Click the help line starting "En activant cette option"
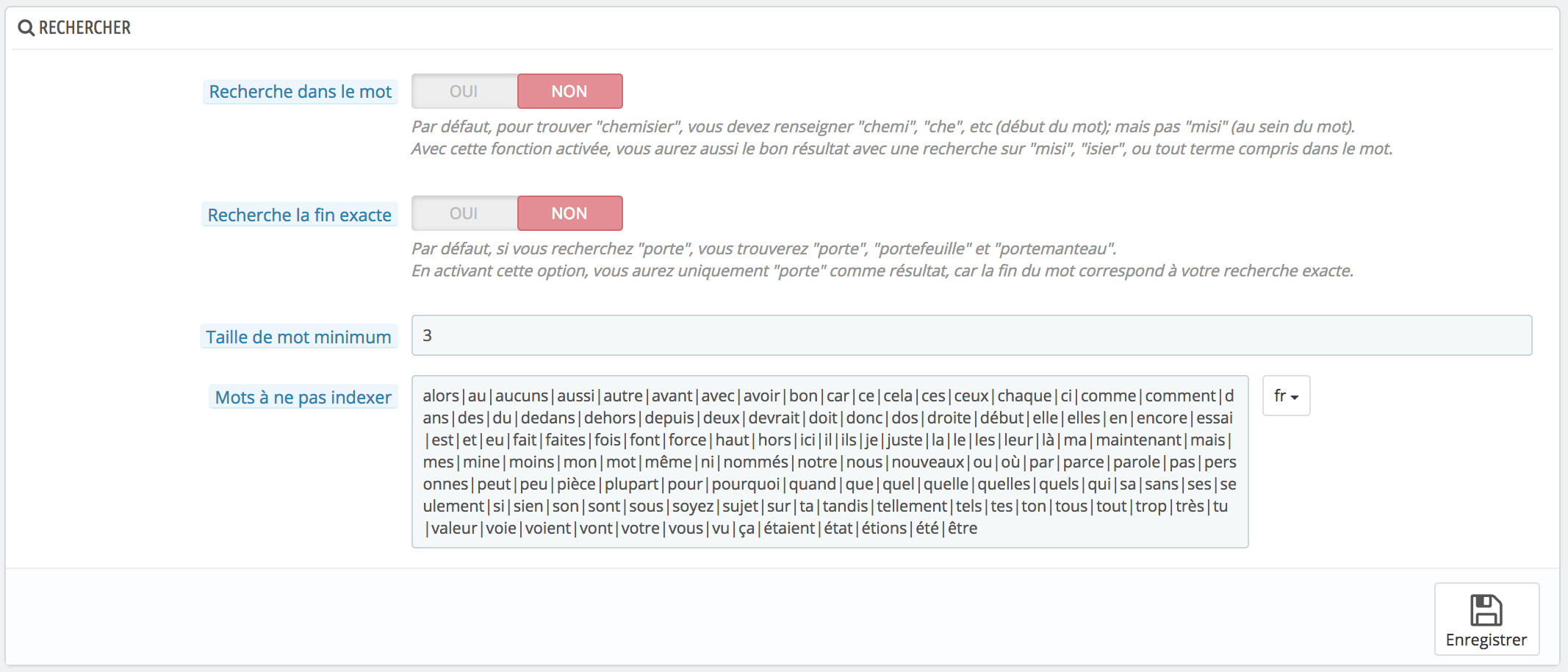Image resolution: width=1568 pixels, height=672 pixels. coord(882,271)
